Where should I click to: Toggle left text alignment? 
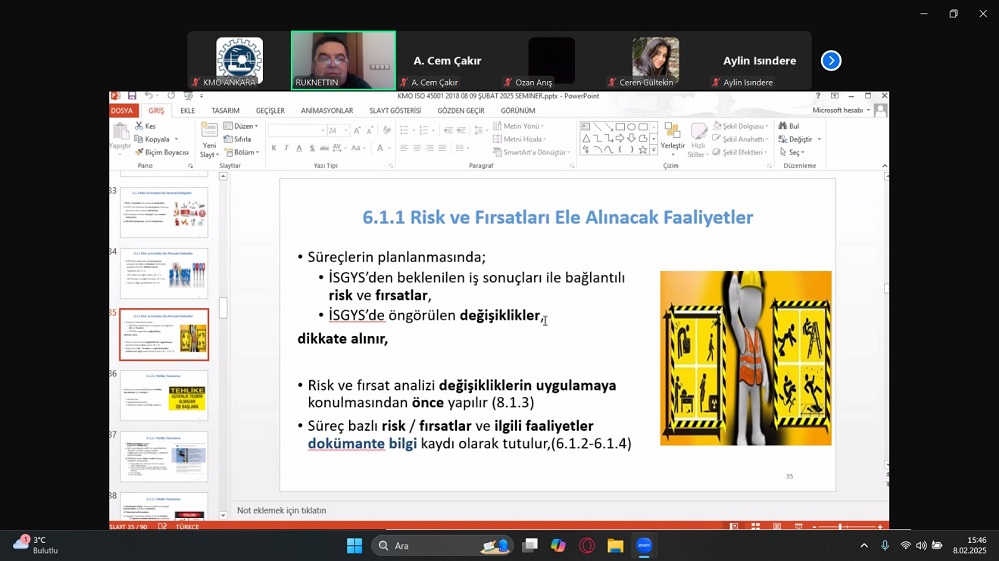tap(404, 148)
